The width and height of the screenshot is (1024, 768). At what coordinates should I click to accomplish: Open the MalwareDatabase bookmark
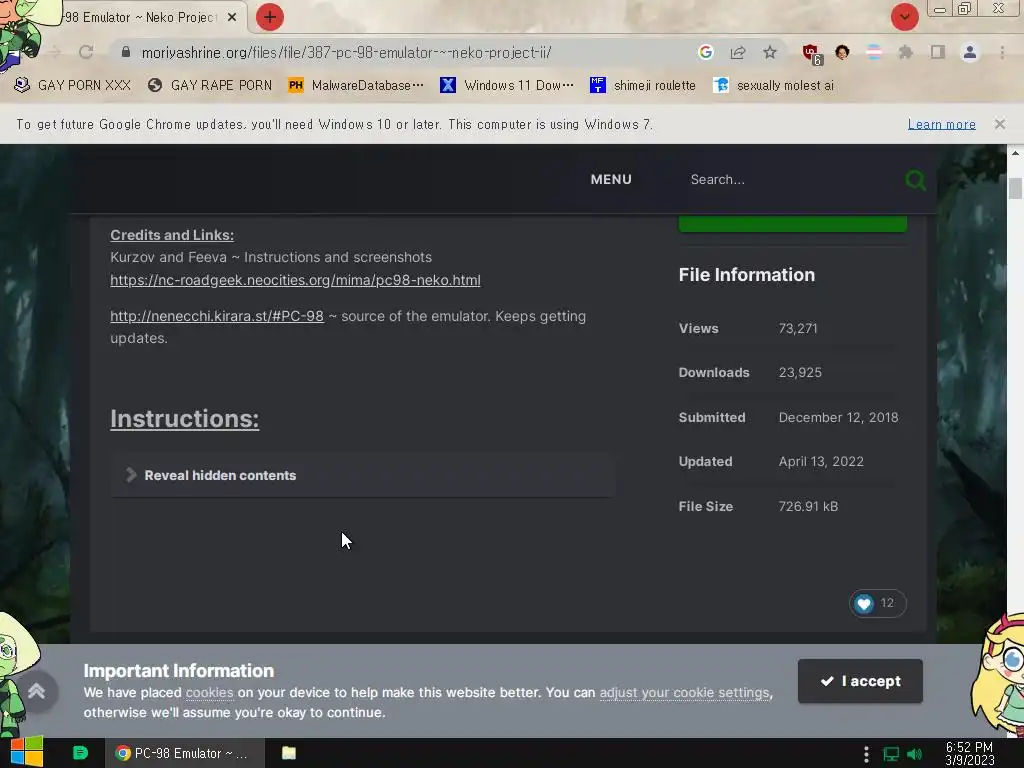click(356, 86)
